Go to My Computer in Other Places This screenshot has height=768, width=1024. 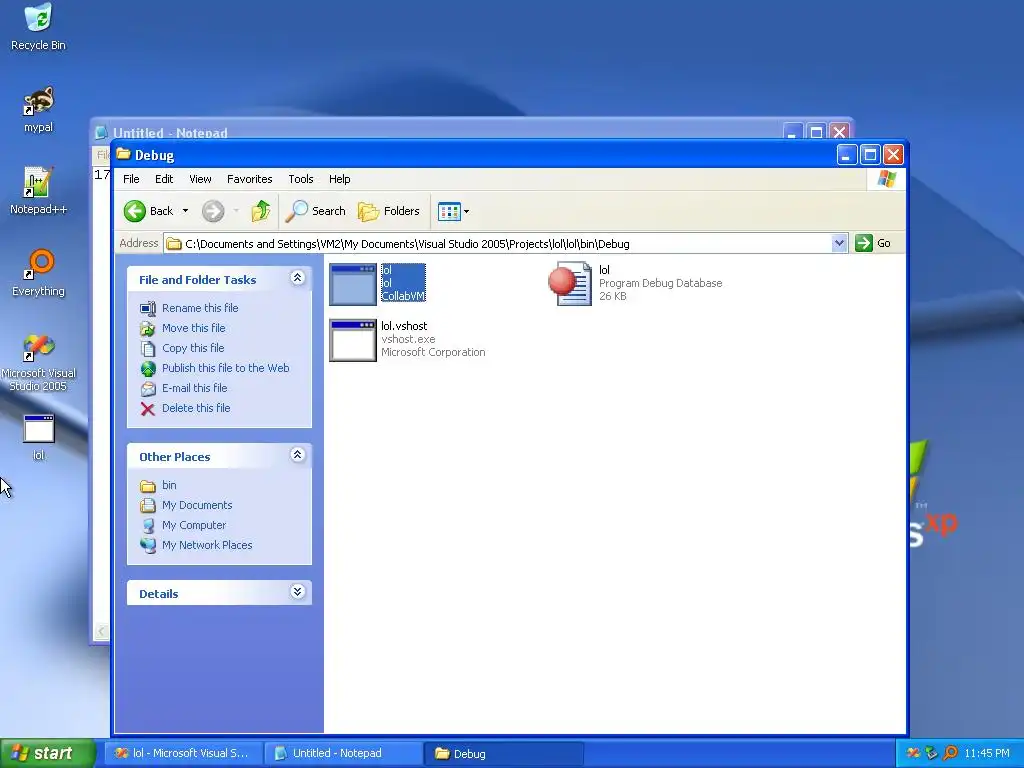(194, 525)
